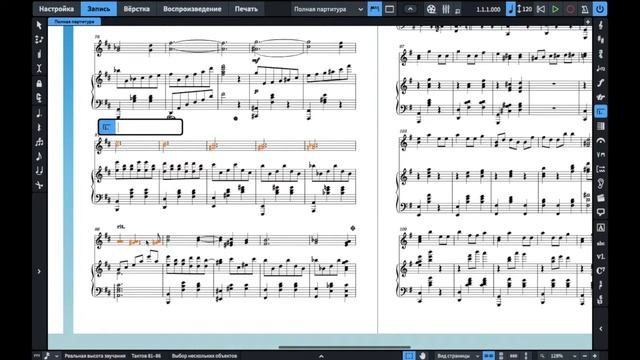This screenshot has height=360, width=640.
Task: Select the Запись (Write) mode tab
Action: [99, 9]
